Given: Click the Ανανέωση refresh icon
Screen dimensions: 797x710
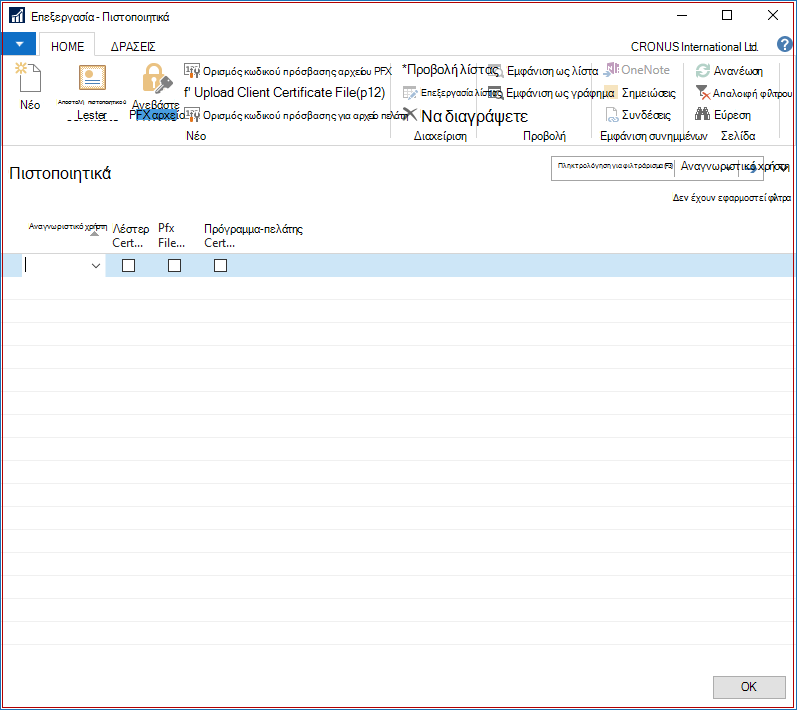Looking at the screenshot, I should tap(702, 71).
